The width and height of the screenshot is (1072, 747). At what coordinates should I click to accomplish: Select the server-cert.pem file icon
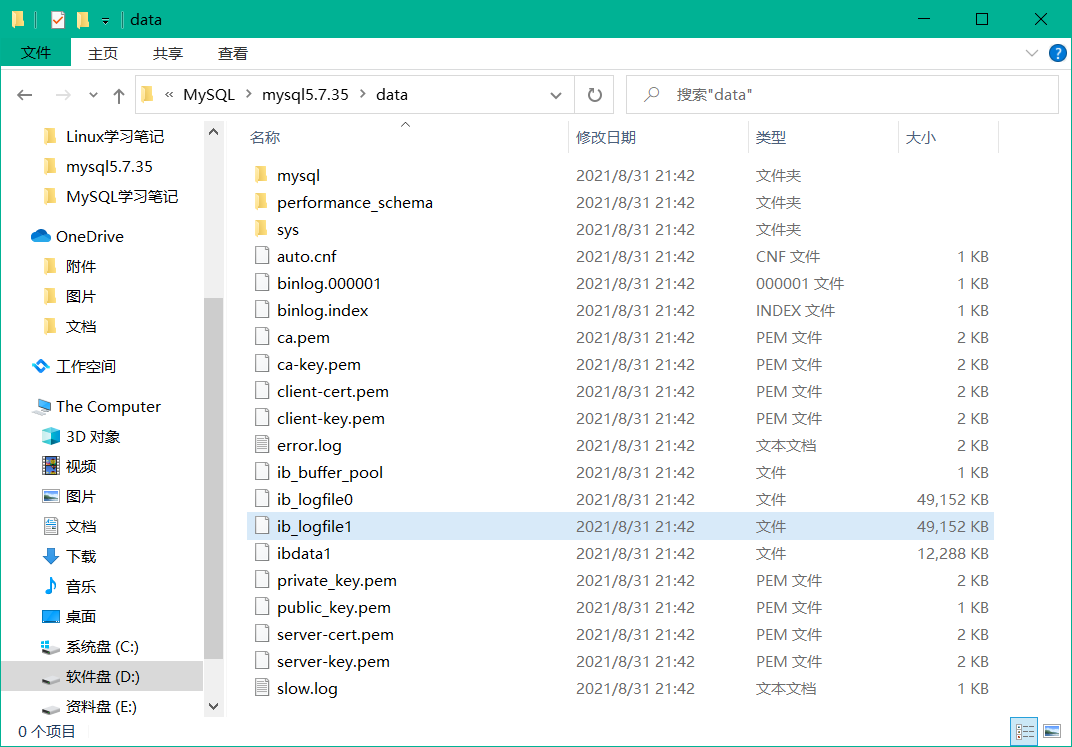(261, 634)
